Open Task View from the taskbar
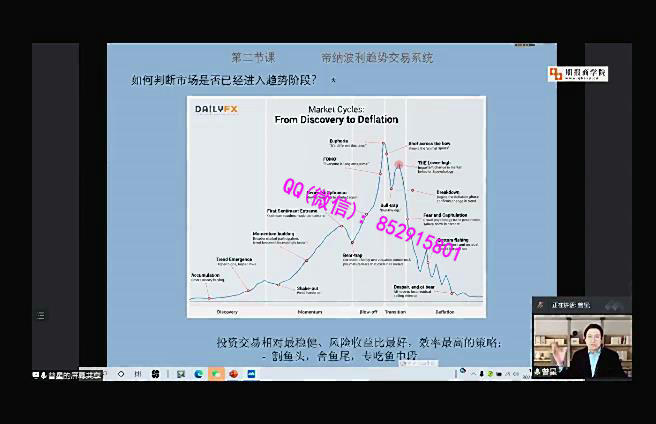Viewport: 656px width, 424px height. pyautogui.click(x=138, y=374)
